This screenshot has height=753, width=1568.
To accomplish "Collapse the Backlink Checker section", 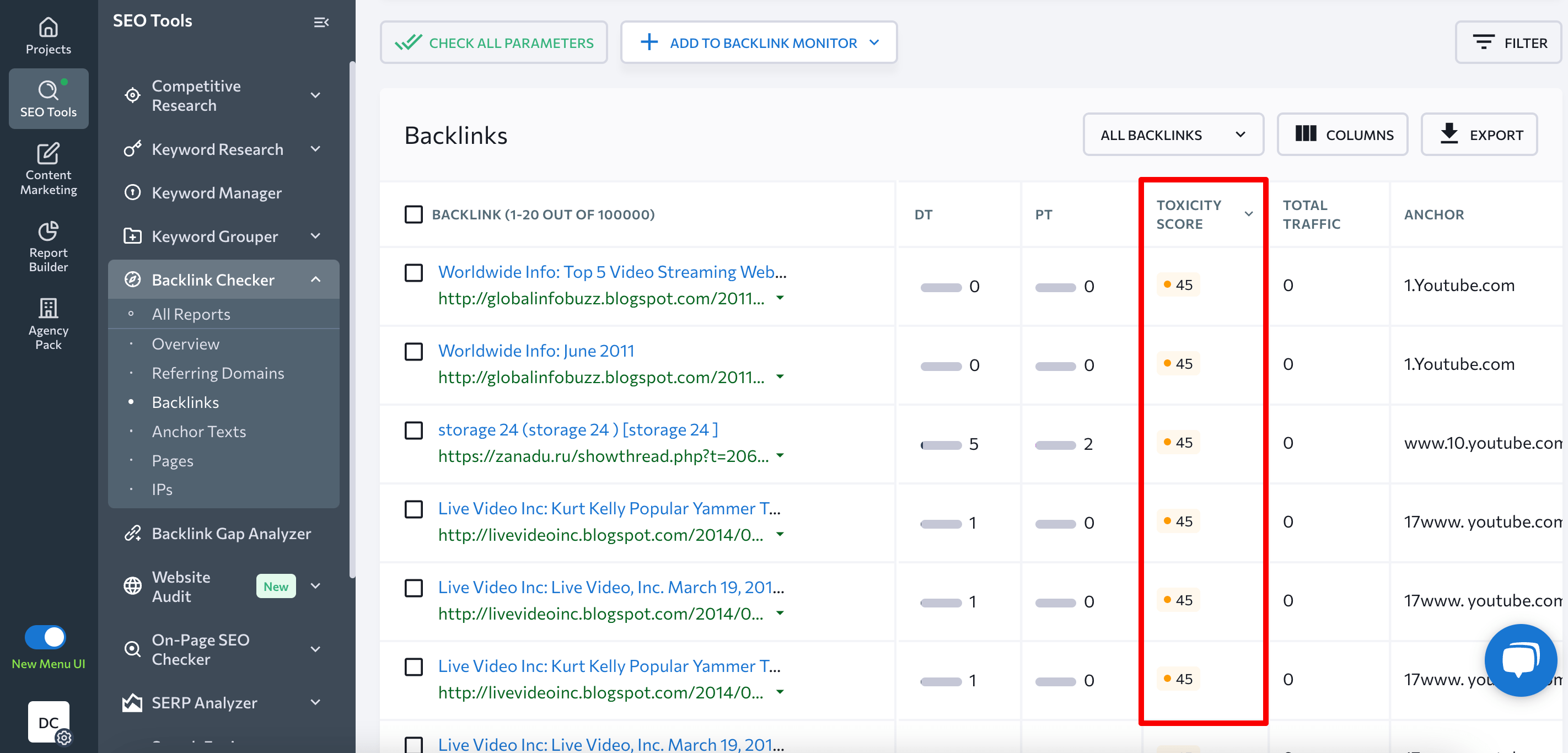I will click(x=315, y=279).
